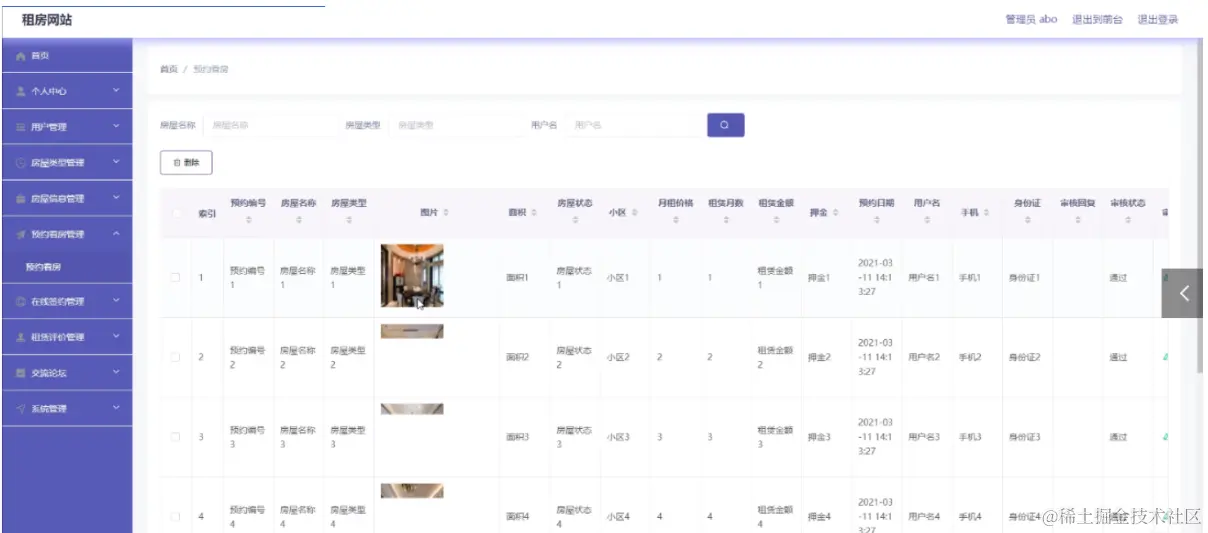Sort by 预约日期 column sort arrows
Screen dimensions: 1208x533
877,220
